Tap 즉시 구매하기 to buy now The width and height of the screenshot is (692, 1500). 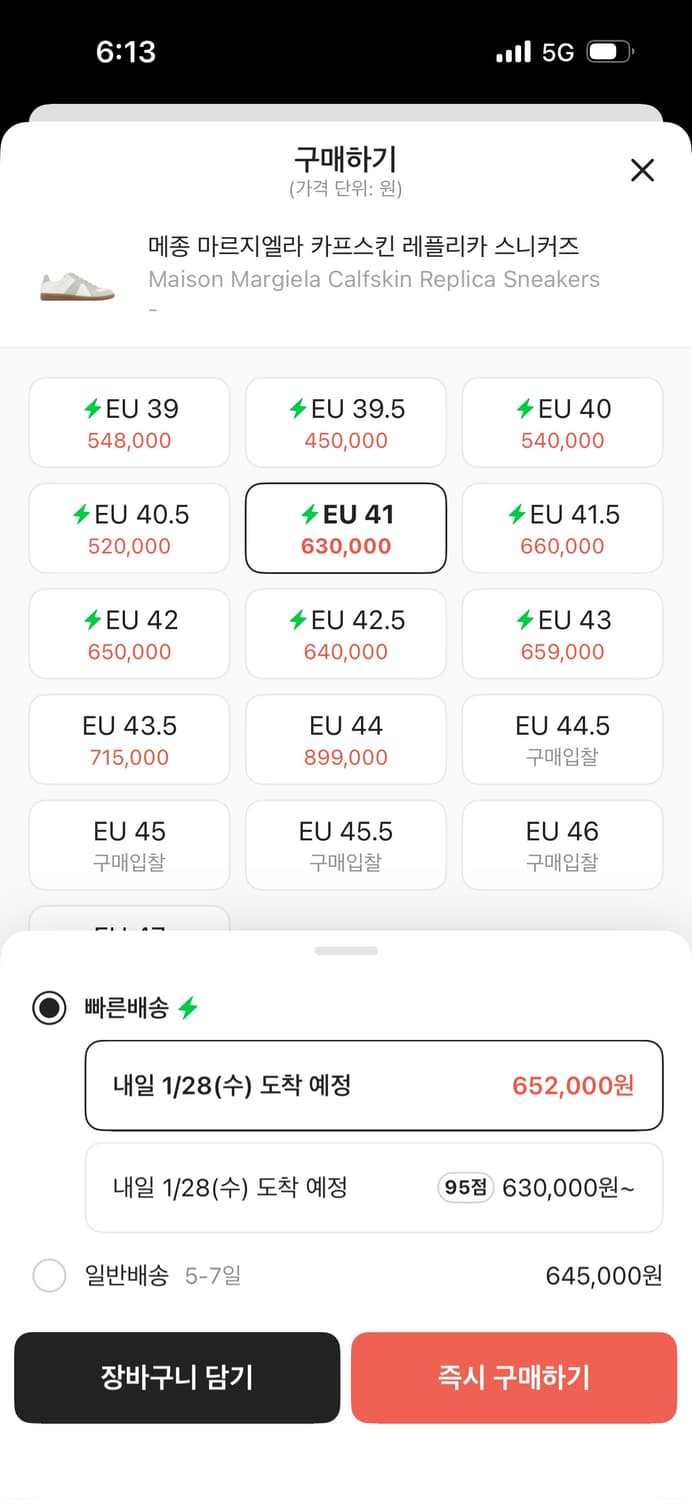click(513, 1377)
